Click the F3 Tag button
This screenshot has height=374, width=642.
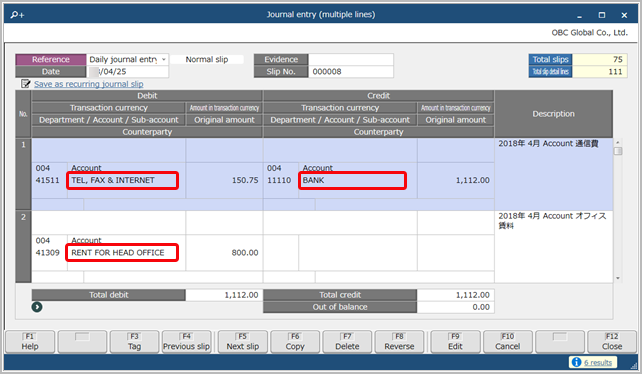[x=134, y=342]
